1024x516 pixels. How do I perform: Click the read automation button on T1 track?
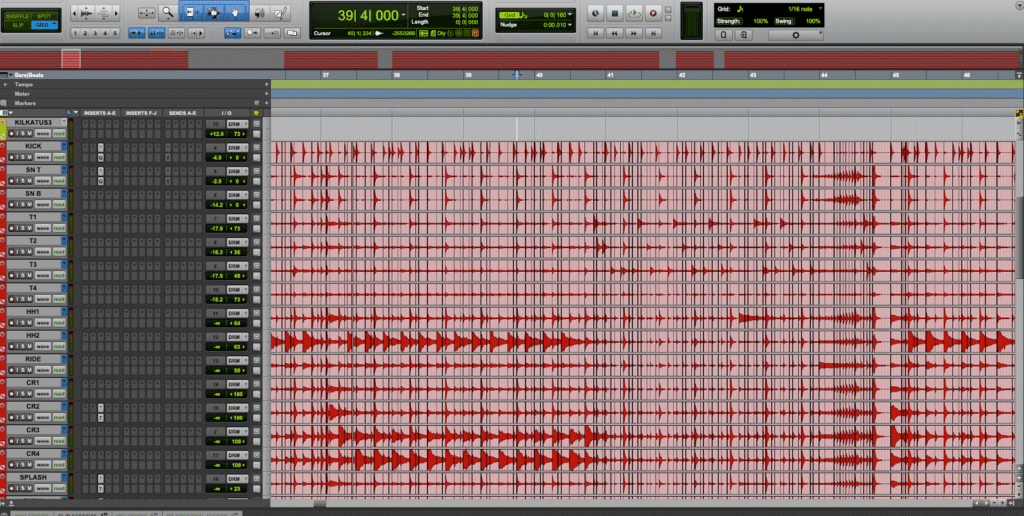(x=59, y=227)
